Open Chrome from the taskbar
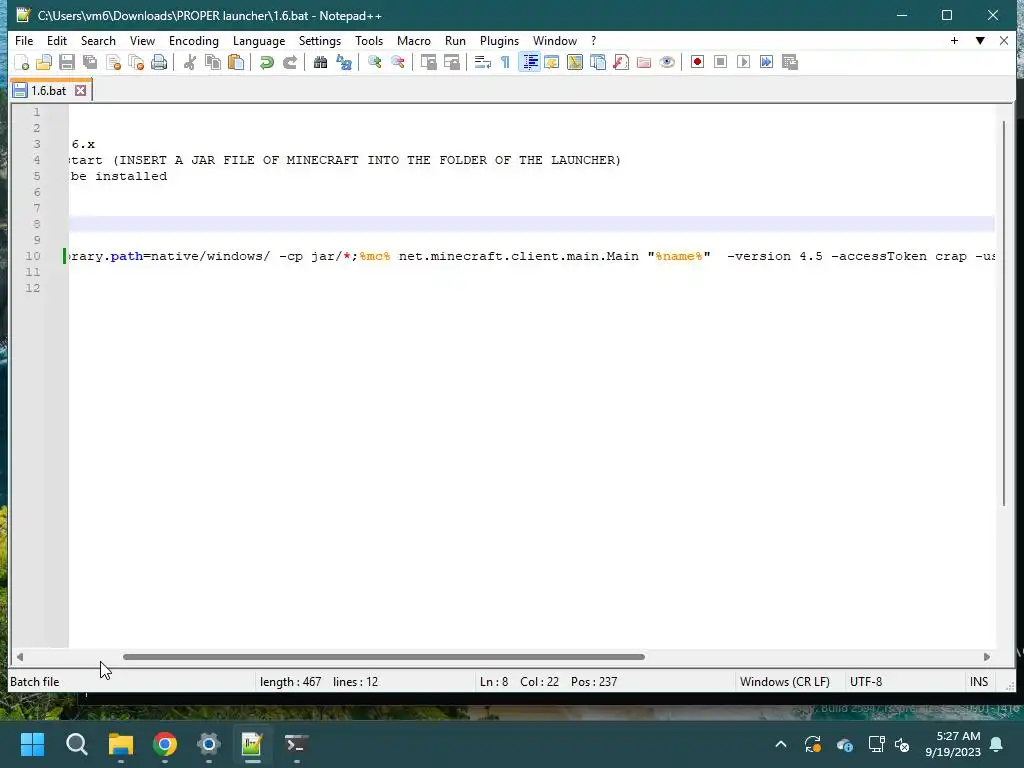 coord(165,744)
